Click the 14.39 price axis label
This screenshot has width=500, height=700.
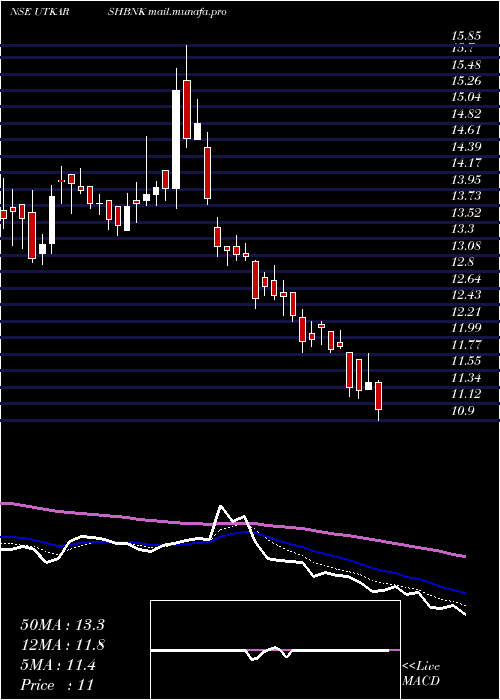click(466, 147)
